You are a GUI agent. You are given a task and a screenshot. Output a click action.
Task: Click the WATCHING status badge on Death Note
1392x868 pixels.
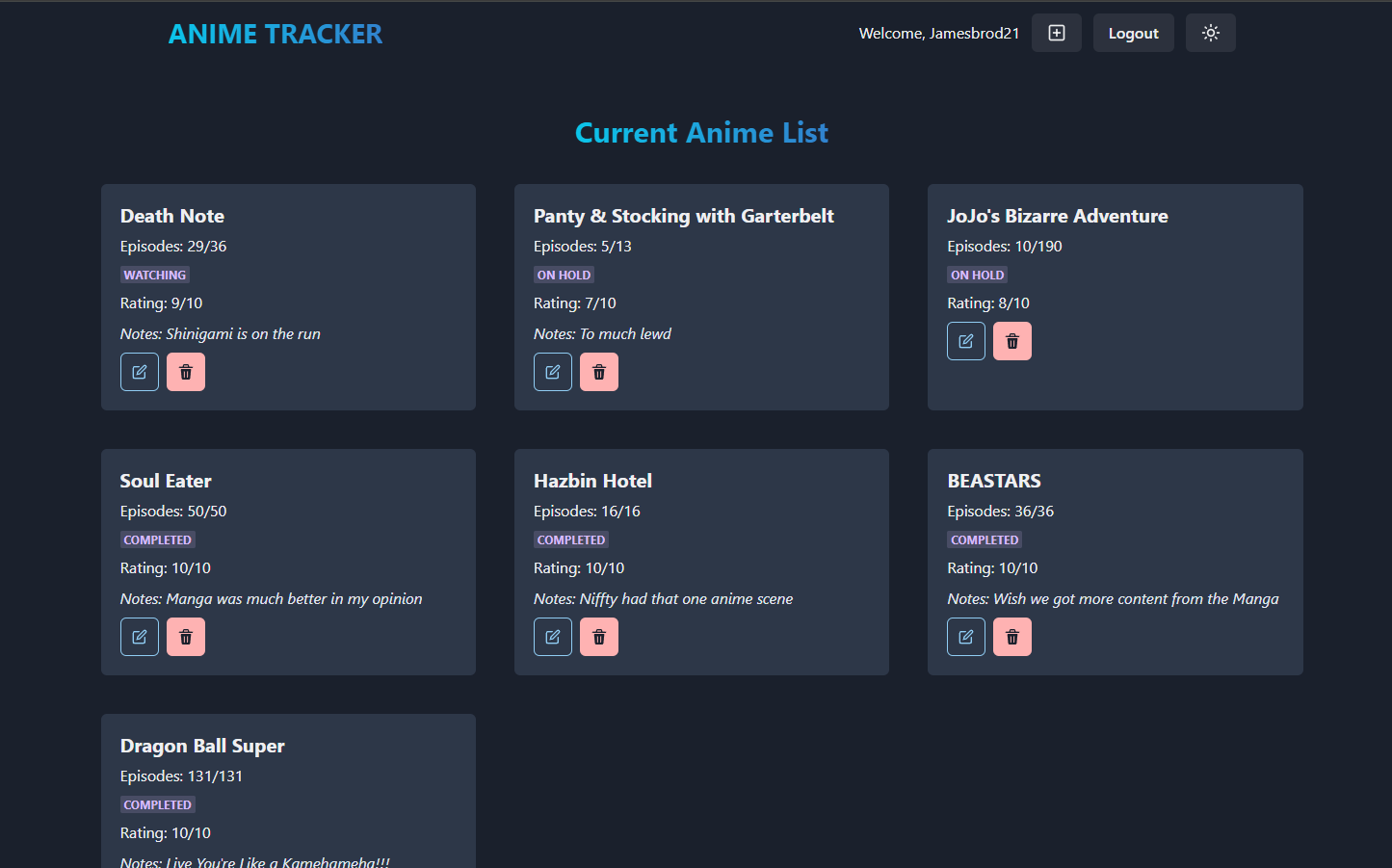pos(155,275)
